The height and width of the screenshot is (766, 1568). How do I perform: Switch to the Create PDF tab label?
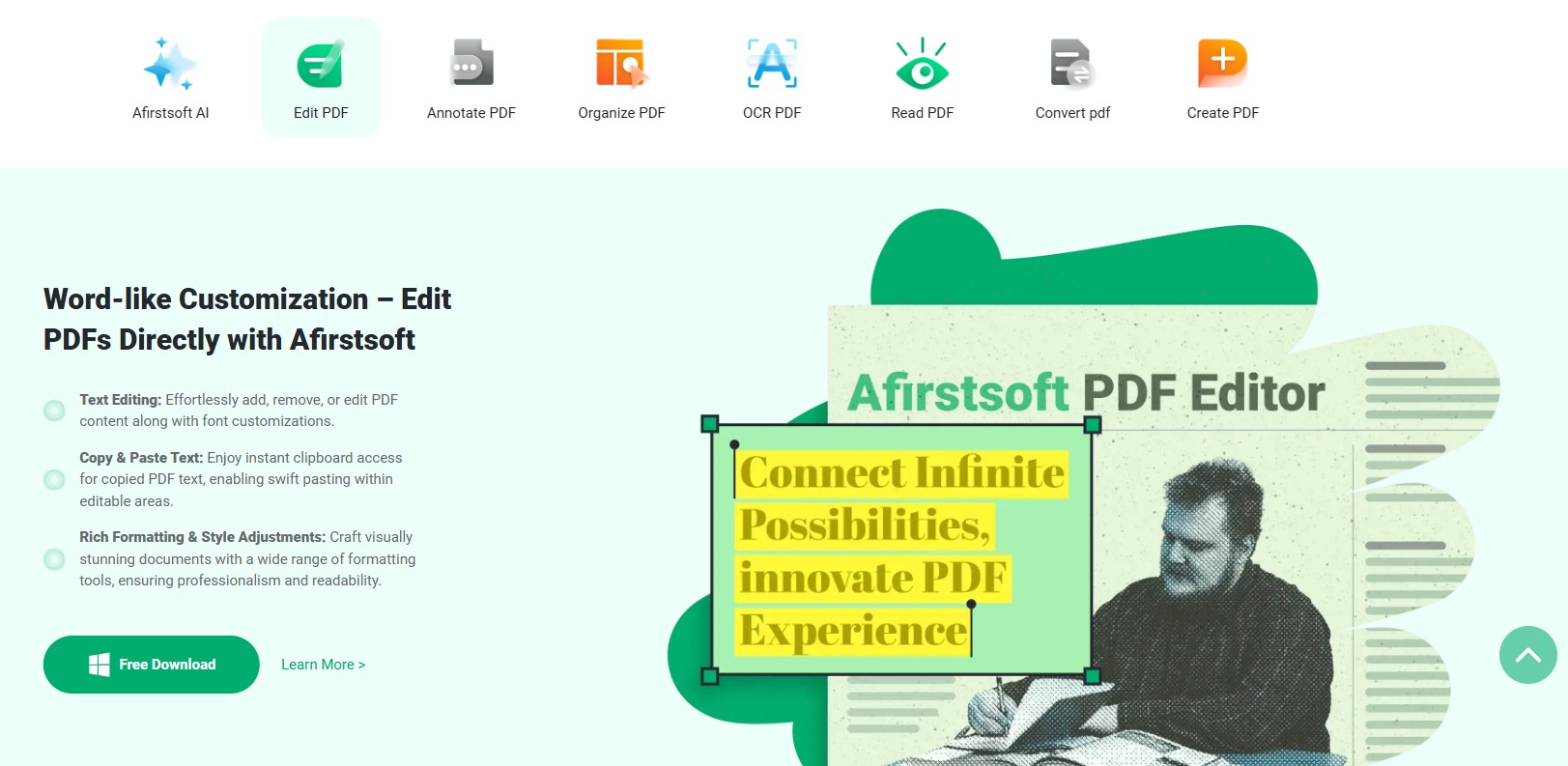coord(1222,113)
